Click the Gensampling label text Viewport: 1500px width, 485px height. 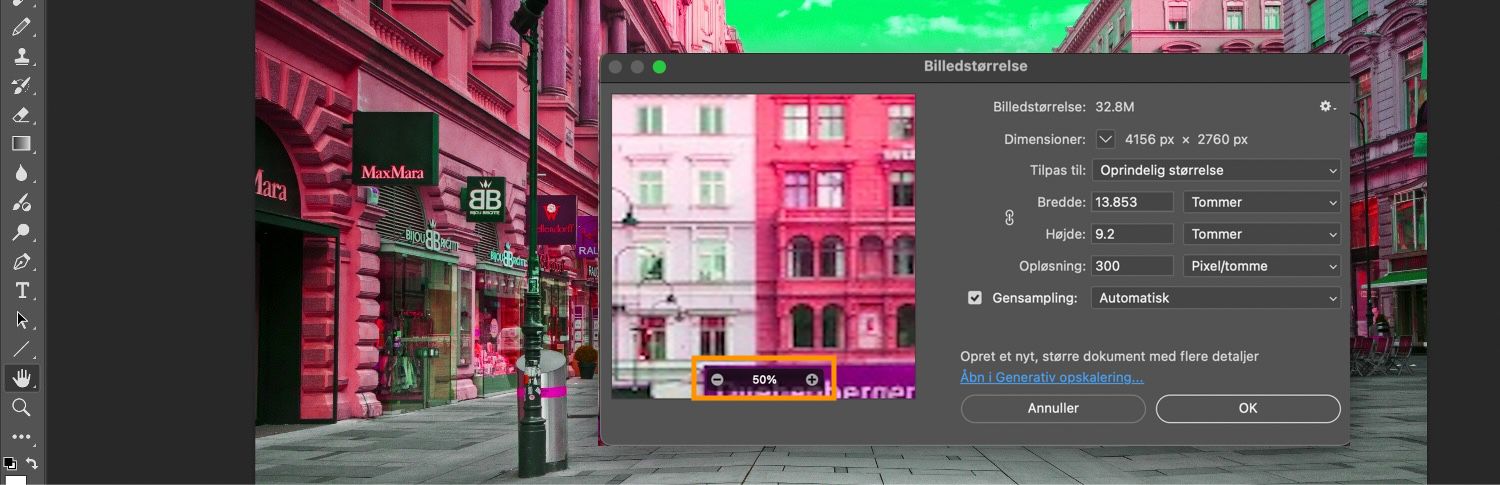[x=1035, y=298]
